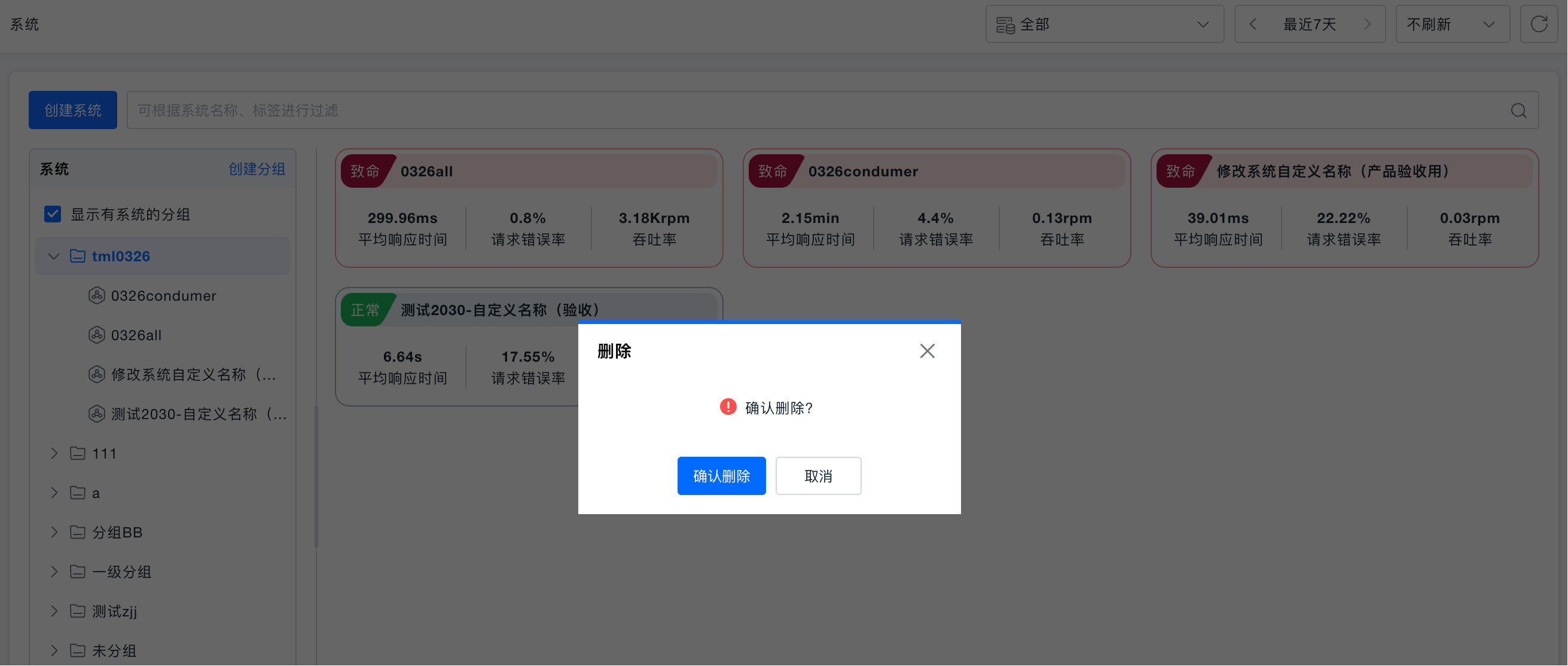Image resolution: width=1568 pixels, height=666 pixels.
Task: Click the 分组BB folder icon
Action: coord(77,532)
